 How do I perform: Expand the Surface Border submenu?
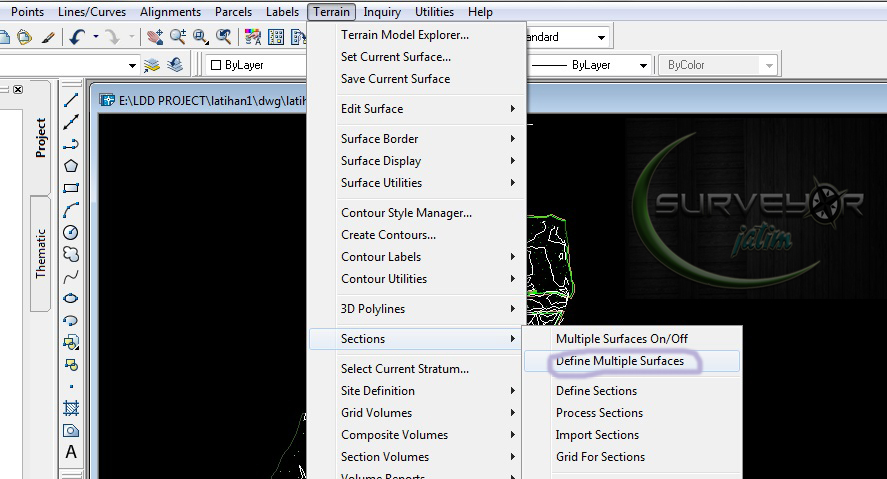click(417, 139)
